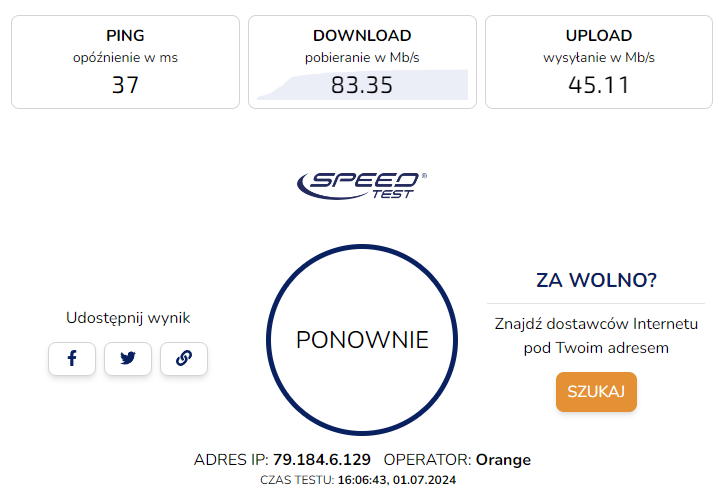Image resolution: width=724 pixels, height=498 pixels.
Task: Click the ZA WOLNO? heading
Action: (596, 279)
